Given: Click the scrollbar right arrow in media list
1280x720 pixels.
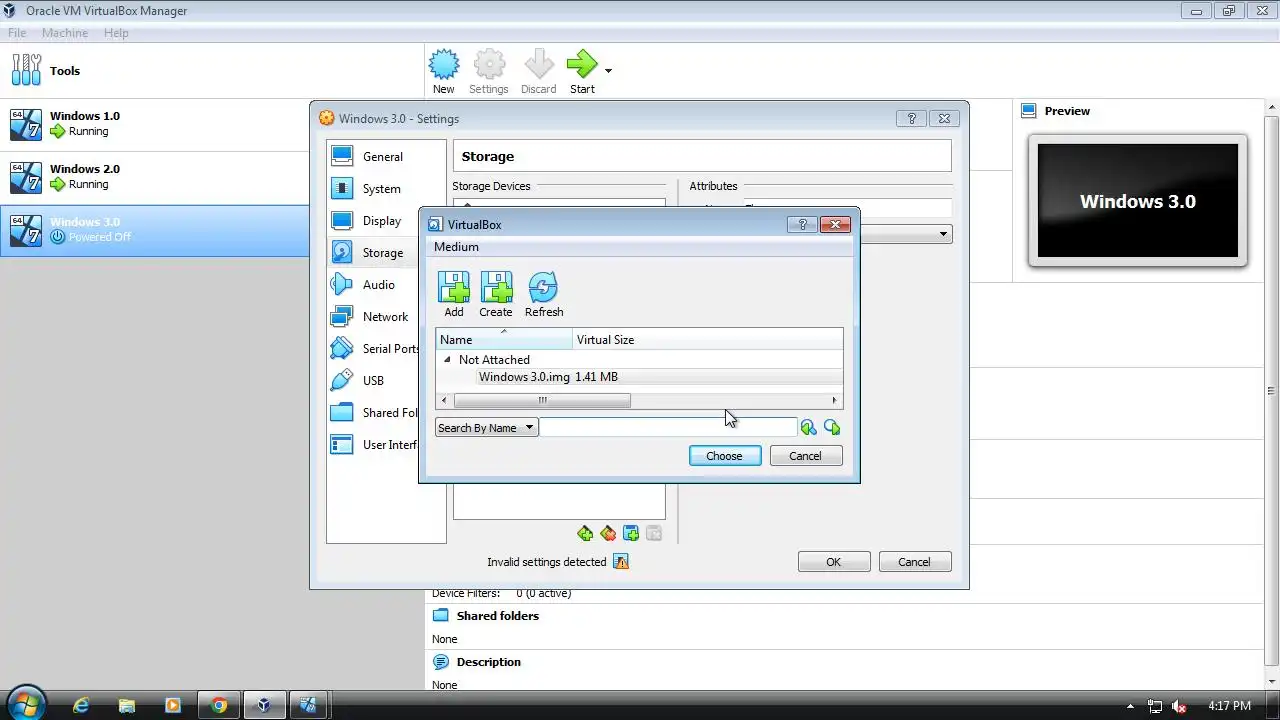Looking at the screenshot, I should tap(834, 400).
